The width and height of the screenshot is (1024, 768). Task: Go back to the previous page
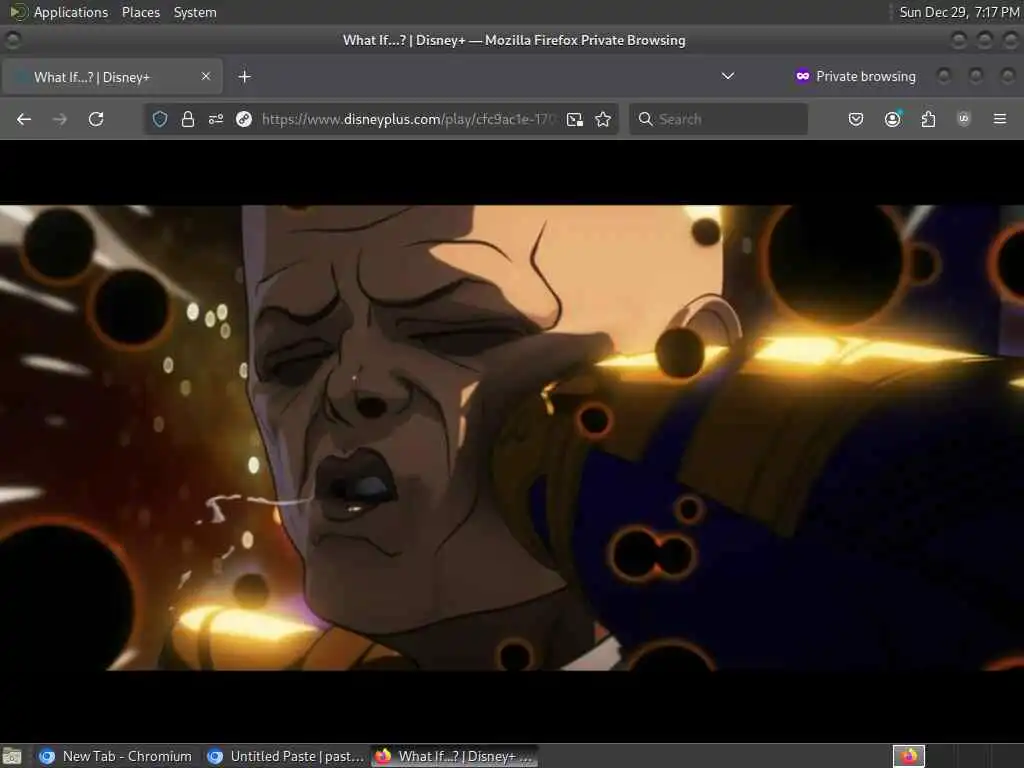point(24,119)
